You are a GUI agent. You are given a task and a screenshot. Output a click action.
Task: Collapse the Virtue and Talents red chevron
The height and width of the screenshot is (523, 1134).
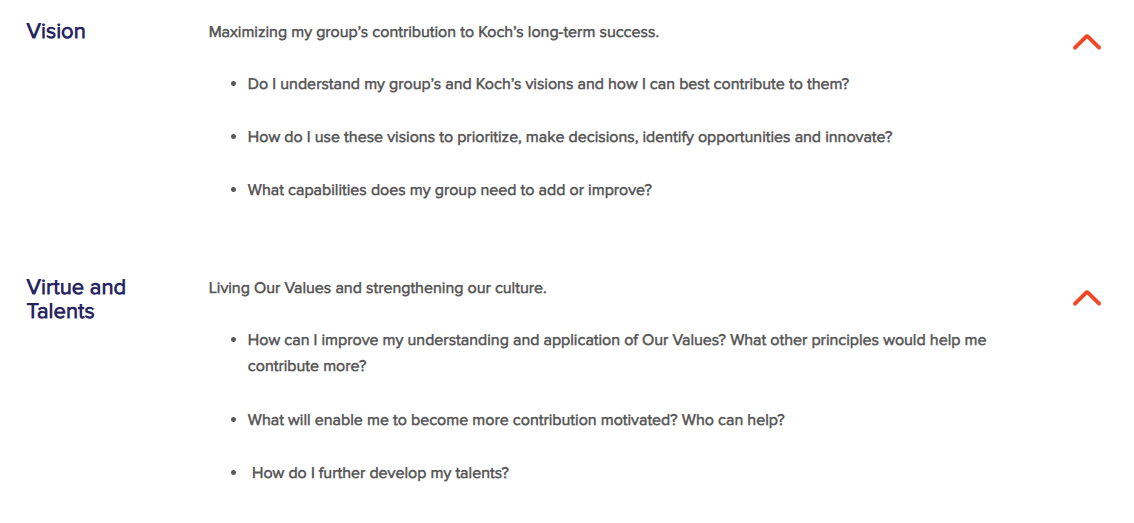1086,298
